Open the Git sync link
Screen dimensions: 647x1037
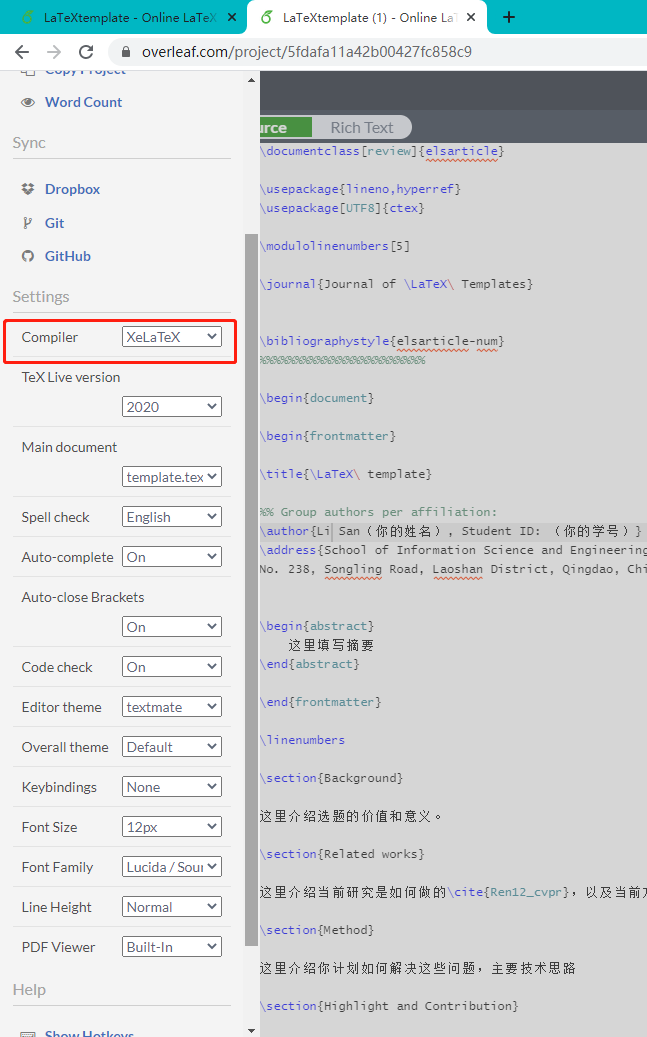tap(54, 223)
